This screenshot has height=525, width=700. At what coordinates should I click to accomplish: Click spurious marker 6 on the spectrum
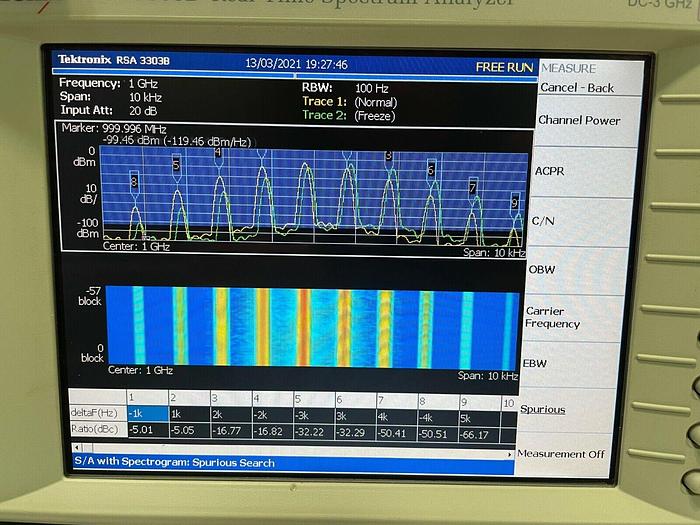click(x=431, y=170)
